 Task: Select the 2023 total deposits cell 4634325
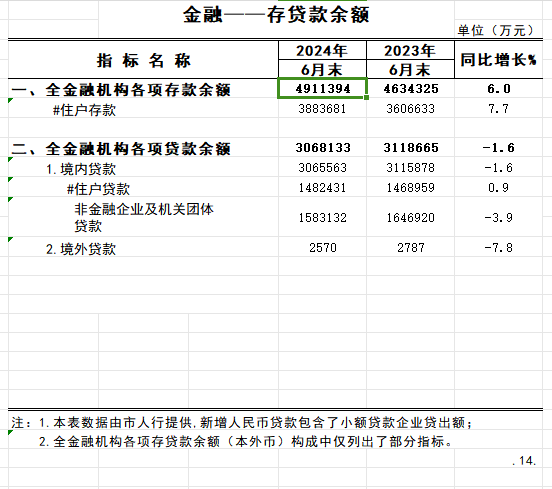[410, 88]
